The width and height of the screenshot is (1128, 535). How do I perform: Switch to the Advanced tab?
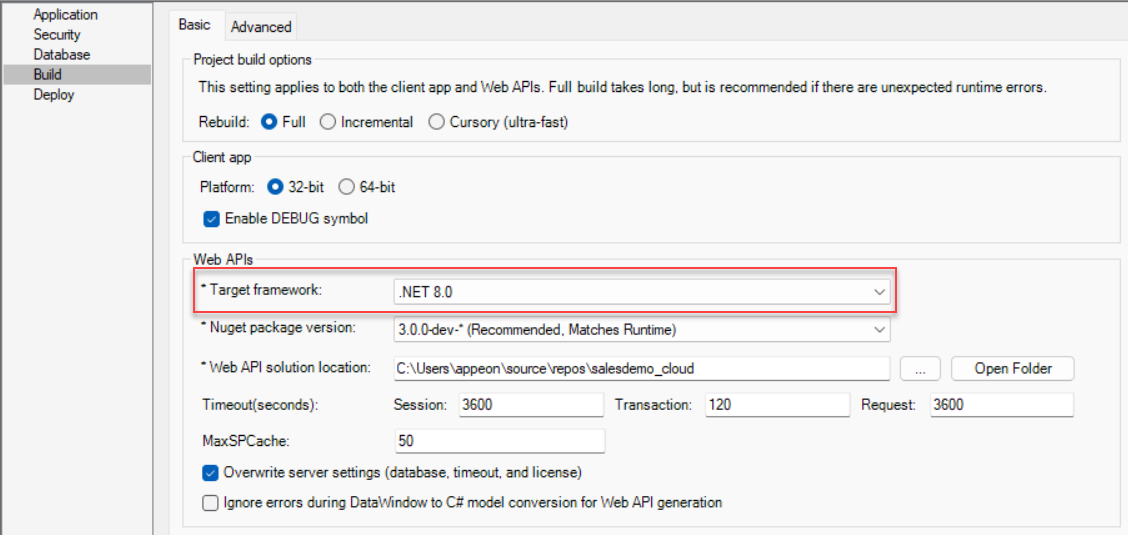coord(261,27)
